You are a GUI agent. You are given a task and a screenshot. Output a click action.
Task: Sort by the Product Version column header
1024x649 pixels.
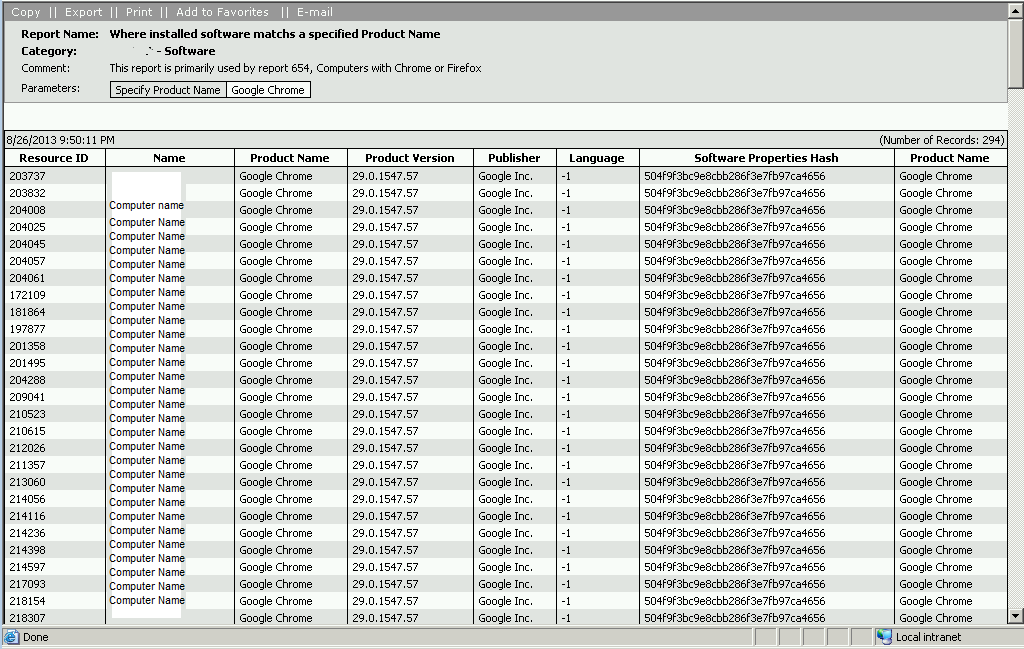(x=409, y=158)
